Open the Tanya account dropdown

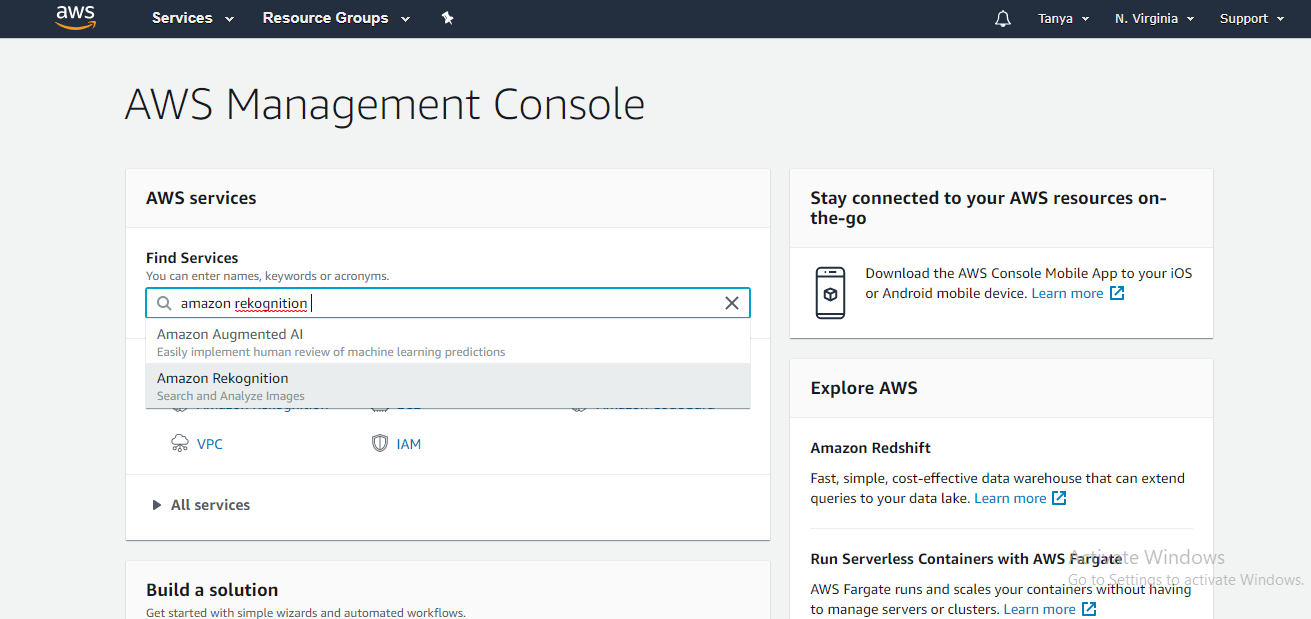pos(1063,19)
